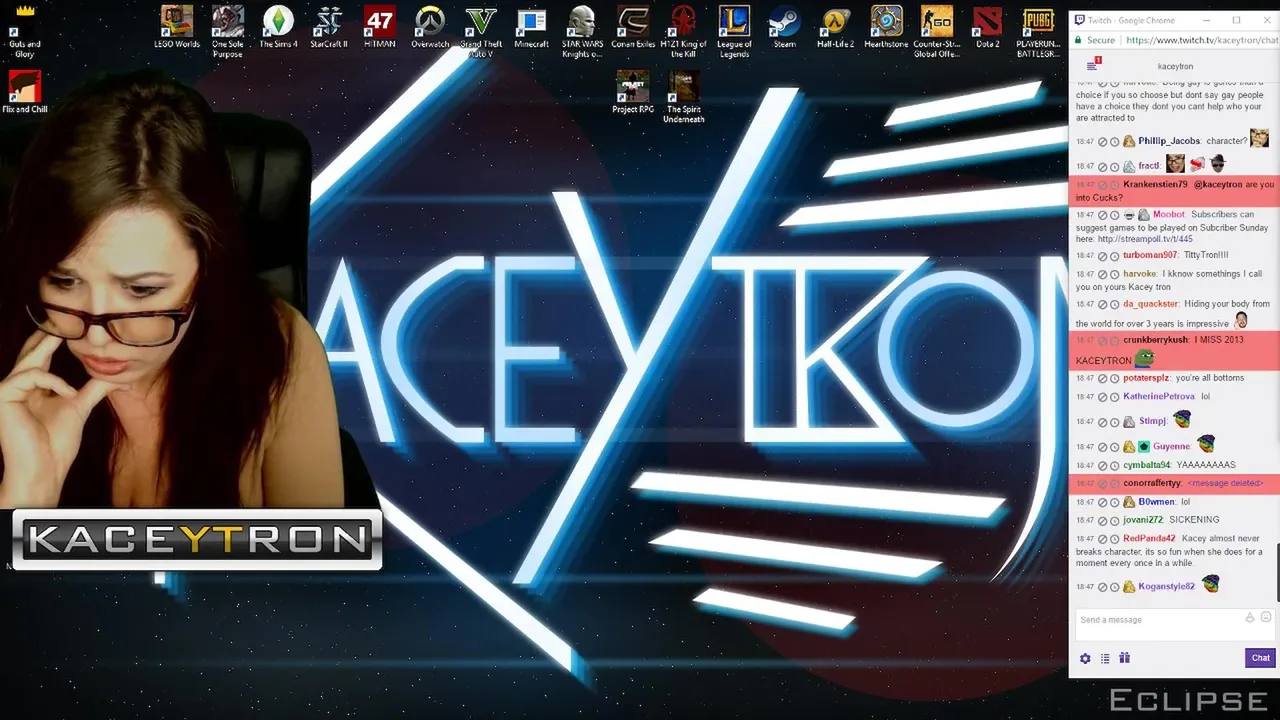Click username RedPanda42 in chat

[x=1150, y=539]
